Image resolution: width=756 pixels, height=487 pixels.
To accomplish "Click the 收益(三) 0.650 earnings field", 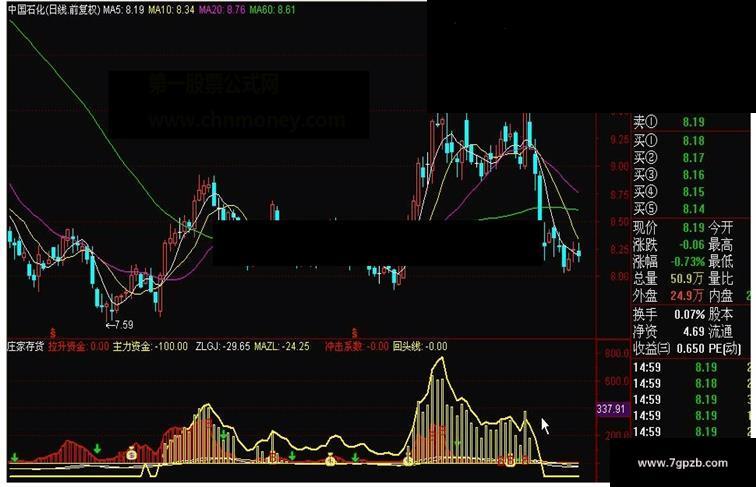I will pyautogui.click(x=669, y=348).
